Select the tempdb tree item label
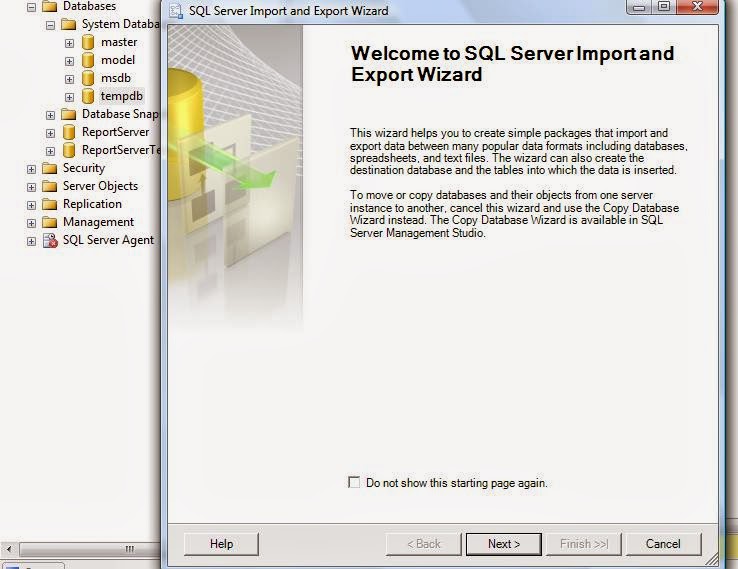 (x=121, y=96)
